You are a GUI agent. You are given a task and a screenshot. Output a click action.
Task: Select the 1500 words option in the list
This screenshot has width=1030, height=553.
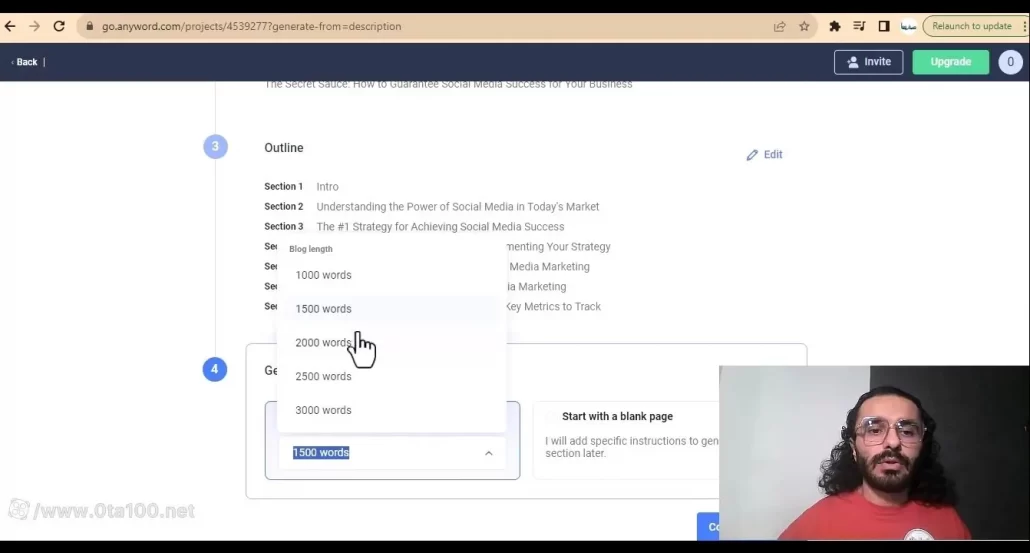323,309
